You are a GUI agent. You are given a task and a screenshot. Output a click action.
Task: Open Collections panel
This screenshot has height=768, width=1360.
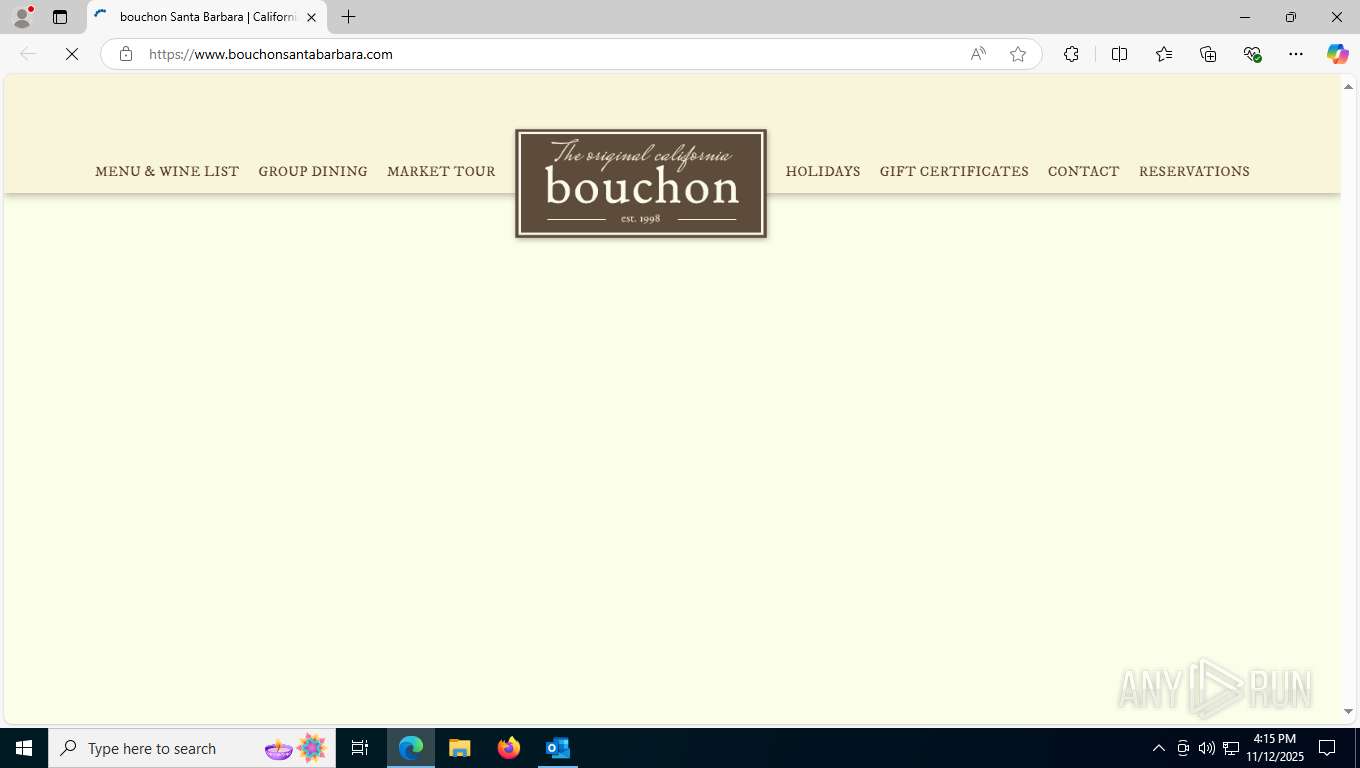coord(1208,54)
